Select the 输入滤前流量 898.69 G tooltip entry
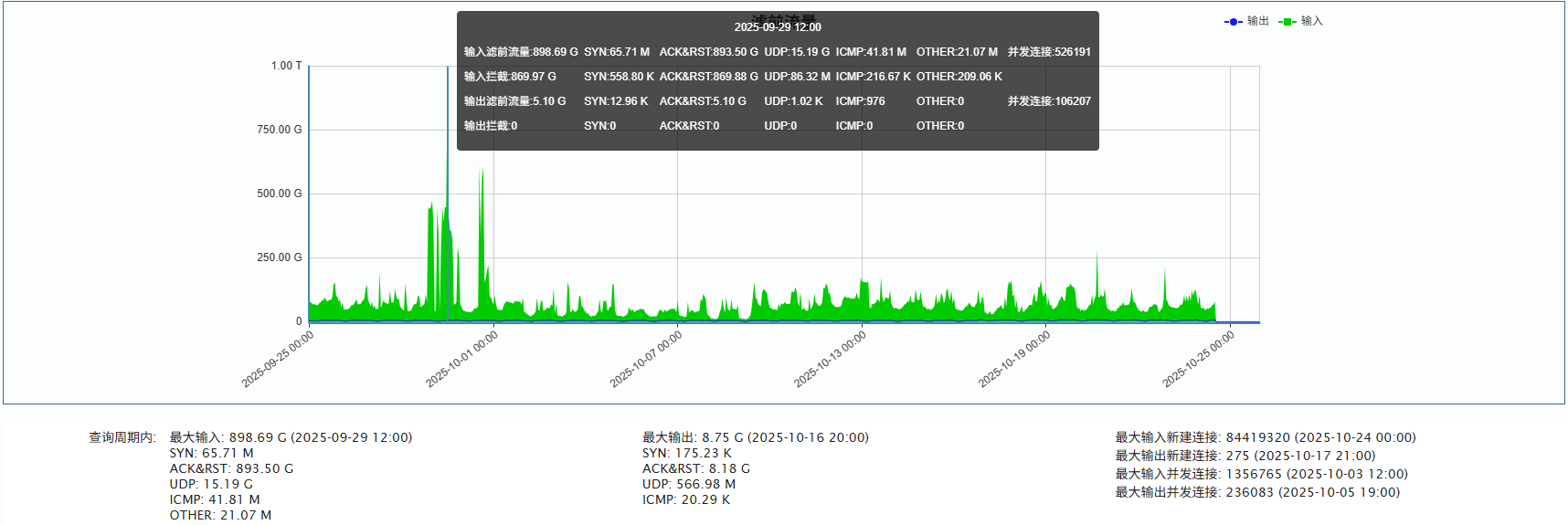 click(521, 52)
